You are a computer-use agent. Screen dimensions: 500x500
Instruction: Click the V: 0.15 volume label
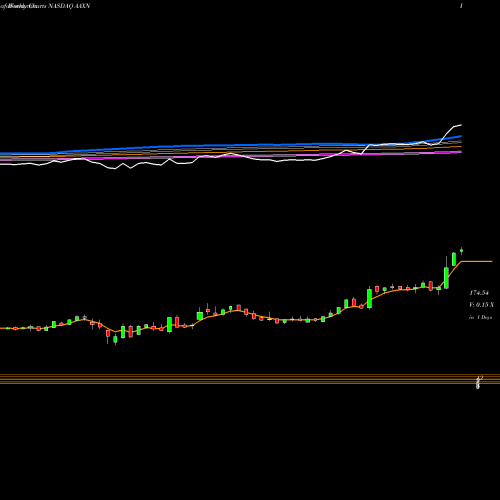[x=481, y=305]
